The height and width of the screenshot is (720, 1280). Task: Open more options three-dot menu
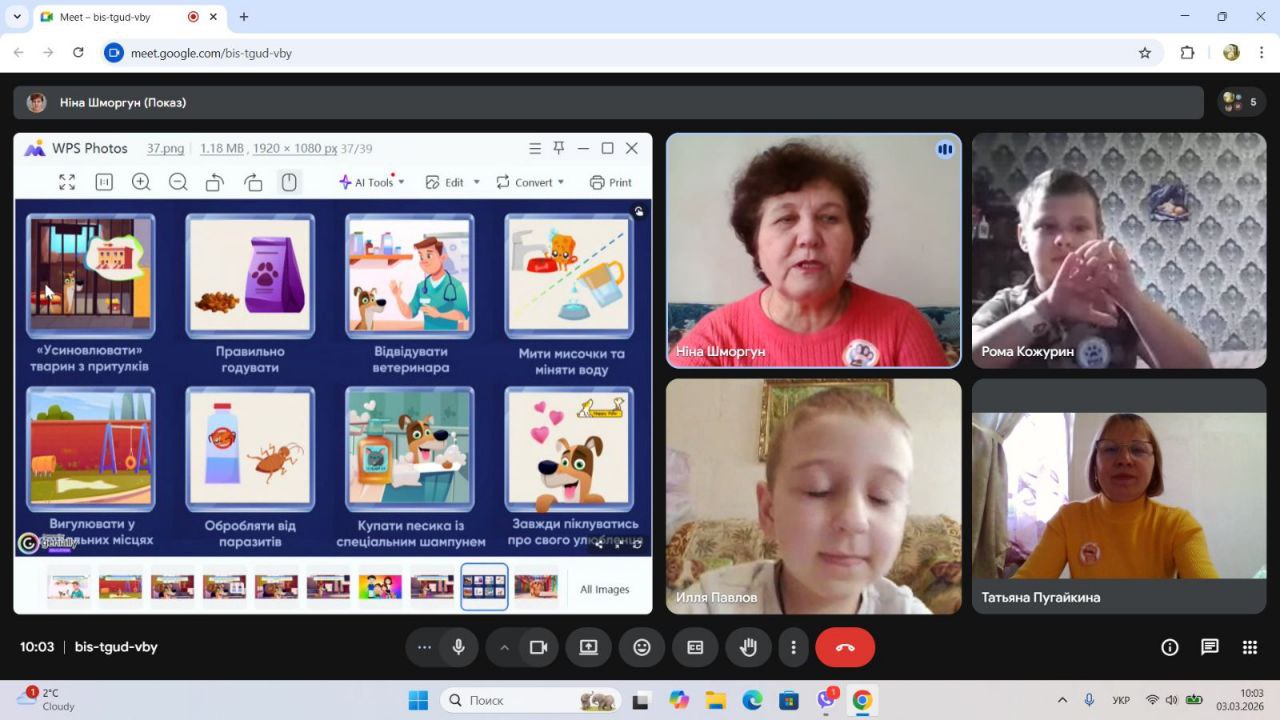point(793,647)
